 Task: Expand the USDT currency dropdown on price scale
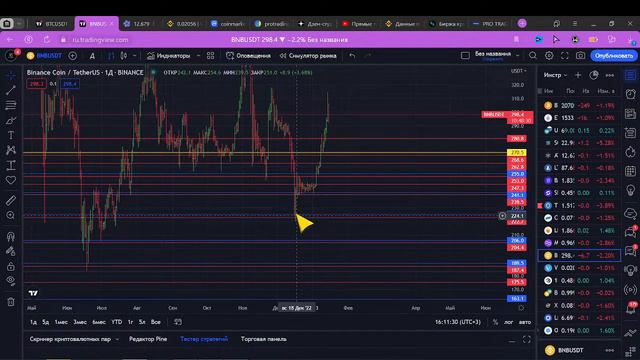(x=519, y=71)
